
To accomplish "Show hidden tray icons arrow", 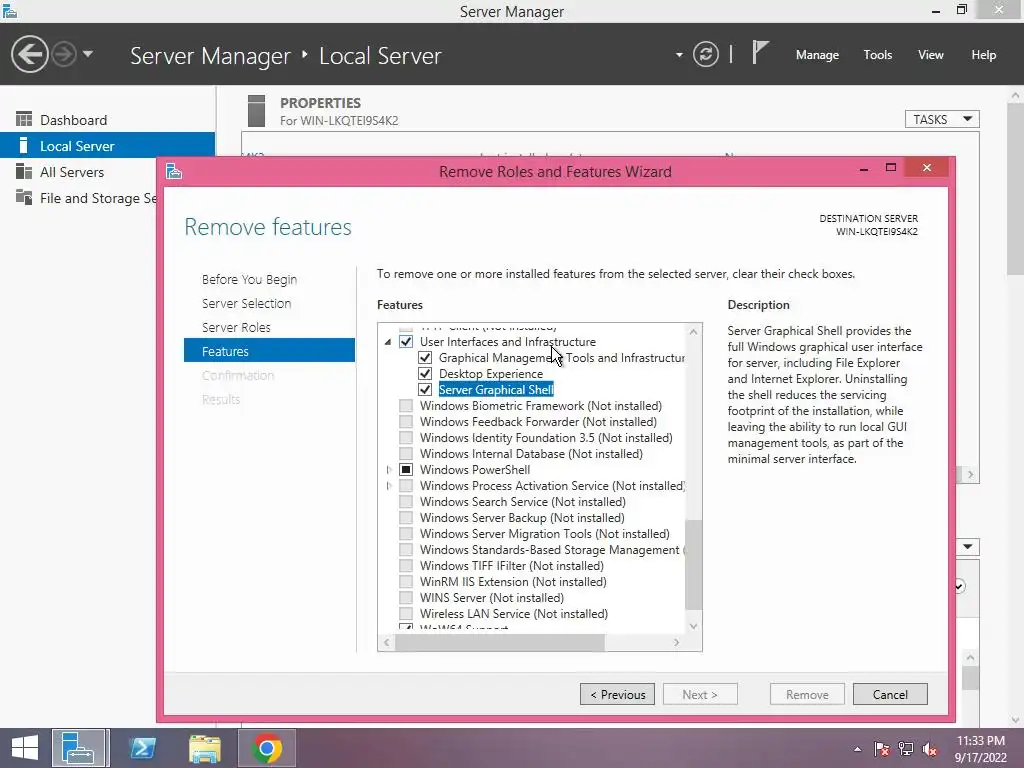I will coord(857,749).
